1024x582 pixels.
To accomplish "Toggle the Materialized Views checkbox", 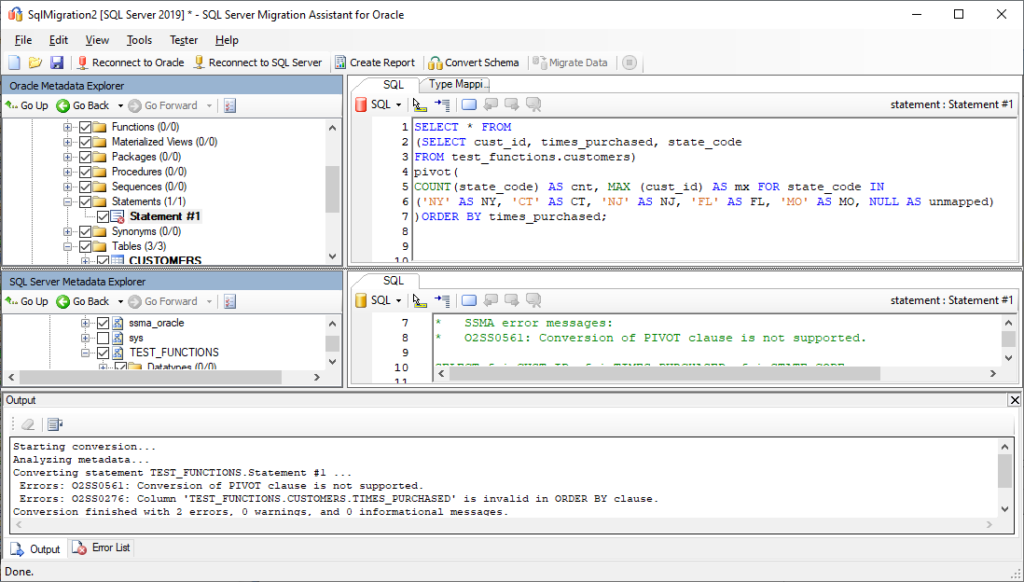I will pos(85,142).
